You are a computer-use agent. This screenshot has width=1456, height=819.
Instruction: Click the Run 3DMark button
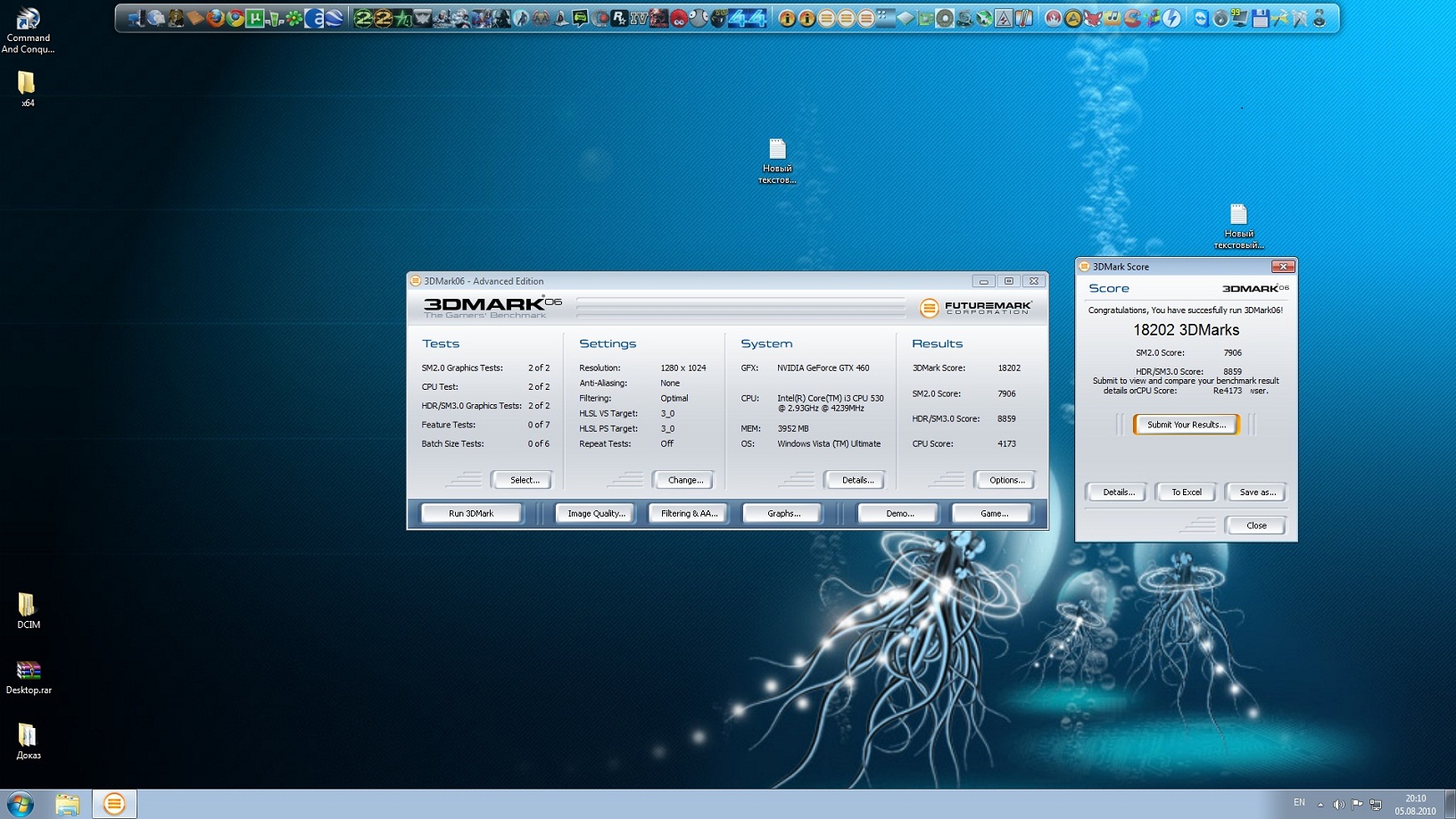[x=471, y=513]
